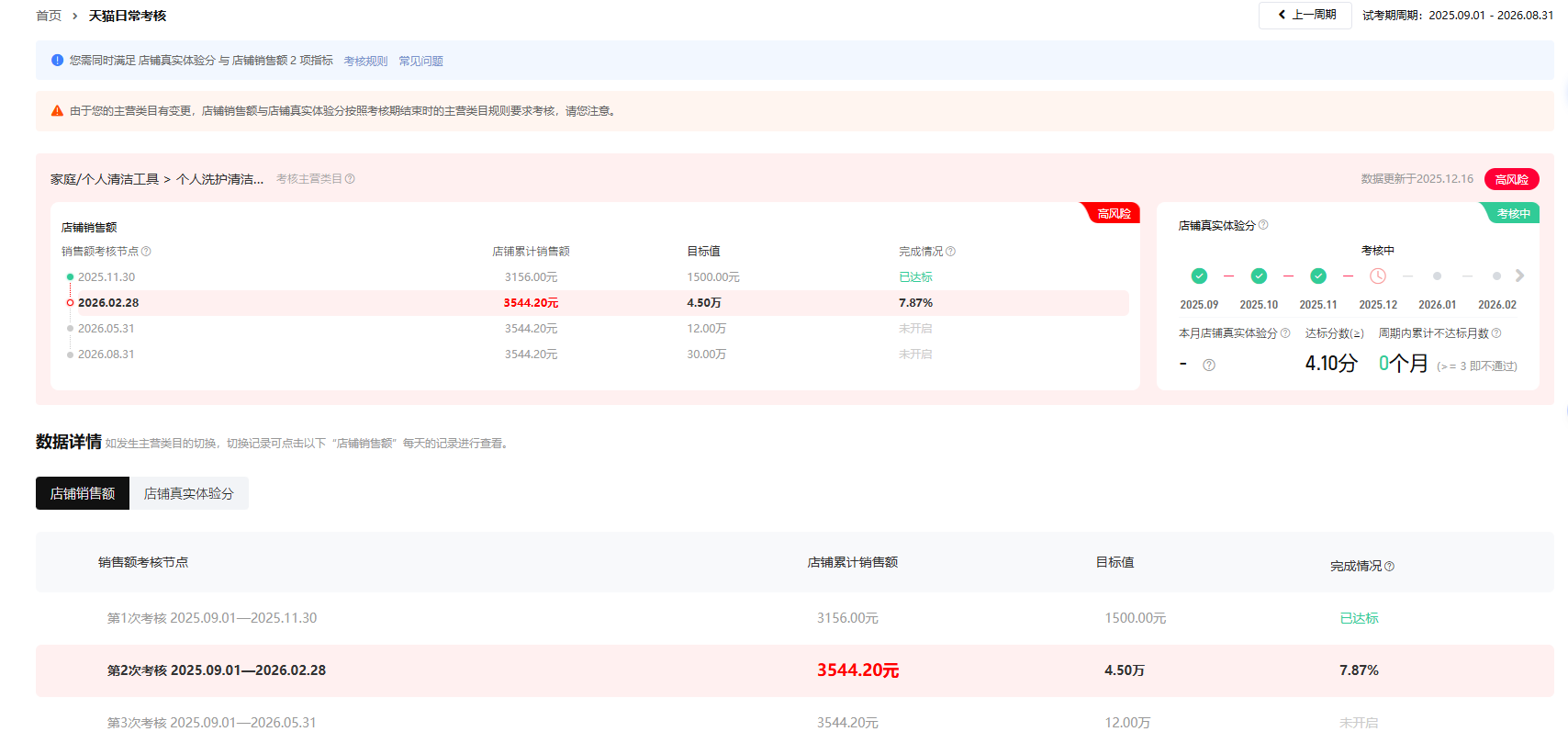
Task: Expand timeline with the right chevron arrow
Action: pyautogui.click(x=1519, y=276)
